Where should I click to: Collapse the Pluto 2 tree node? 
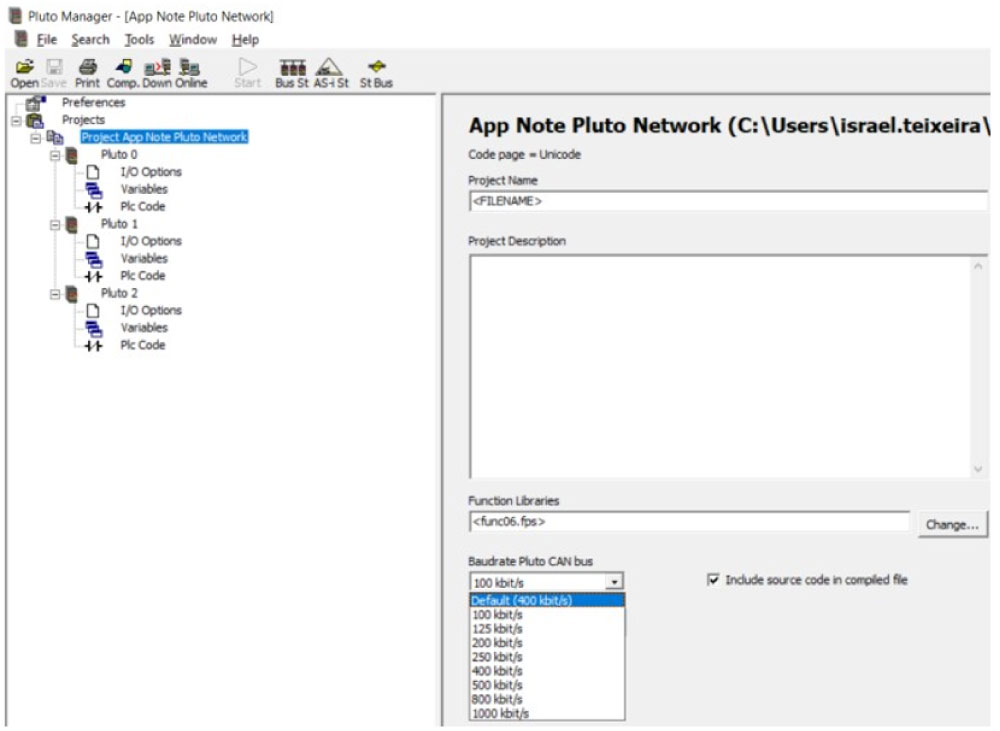(x=57, y=293)
